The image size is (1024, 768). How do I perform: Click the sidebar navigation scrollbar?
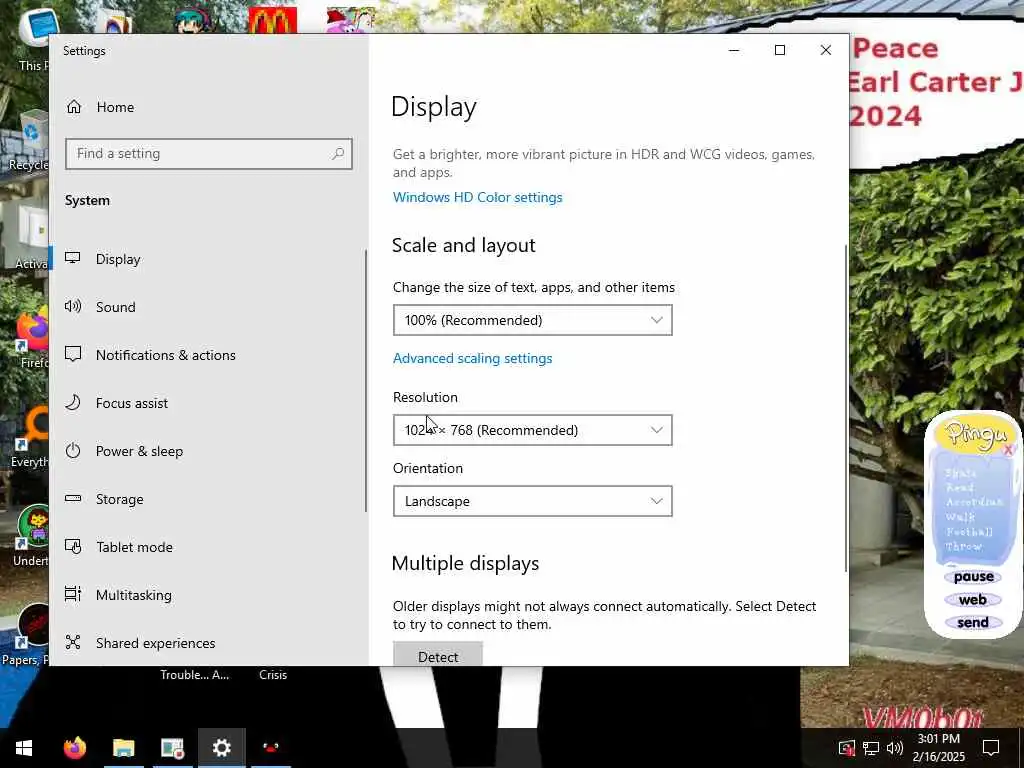pos(366,381)
